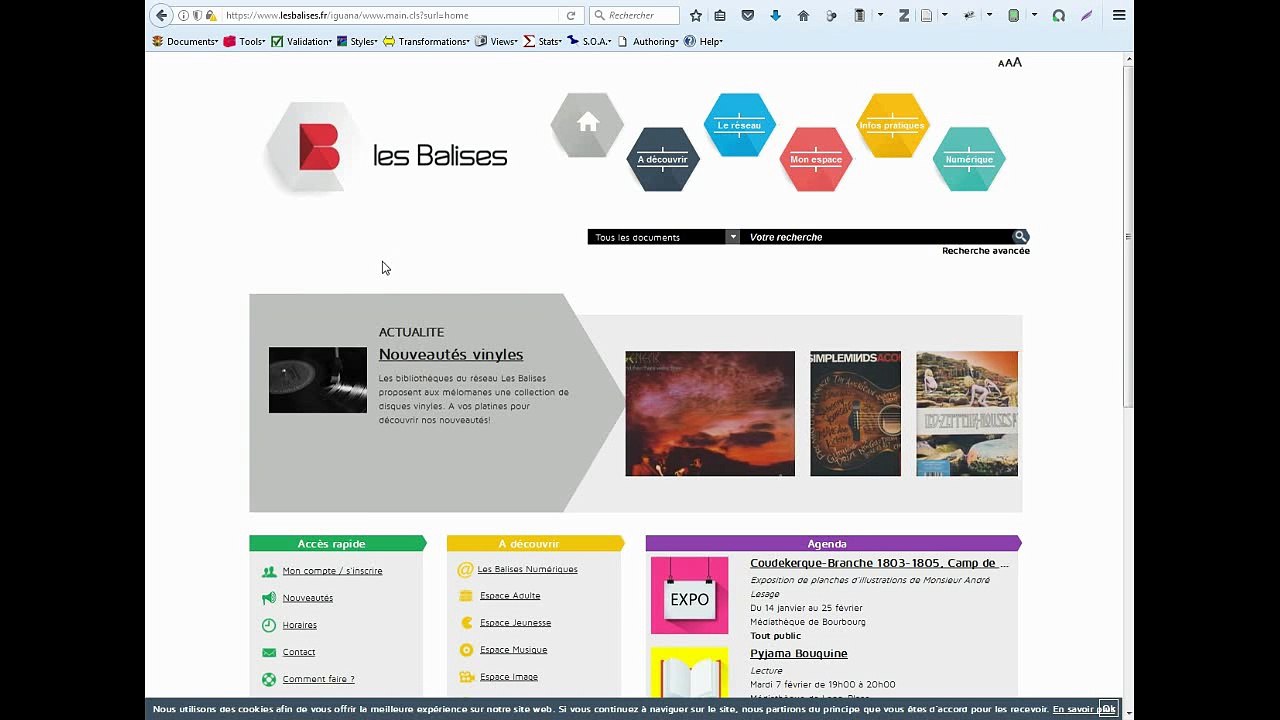
Task: Click the 'Horaires' quick access link
Action: point(300,625)
